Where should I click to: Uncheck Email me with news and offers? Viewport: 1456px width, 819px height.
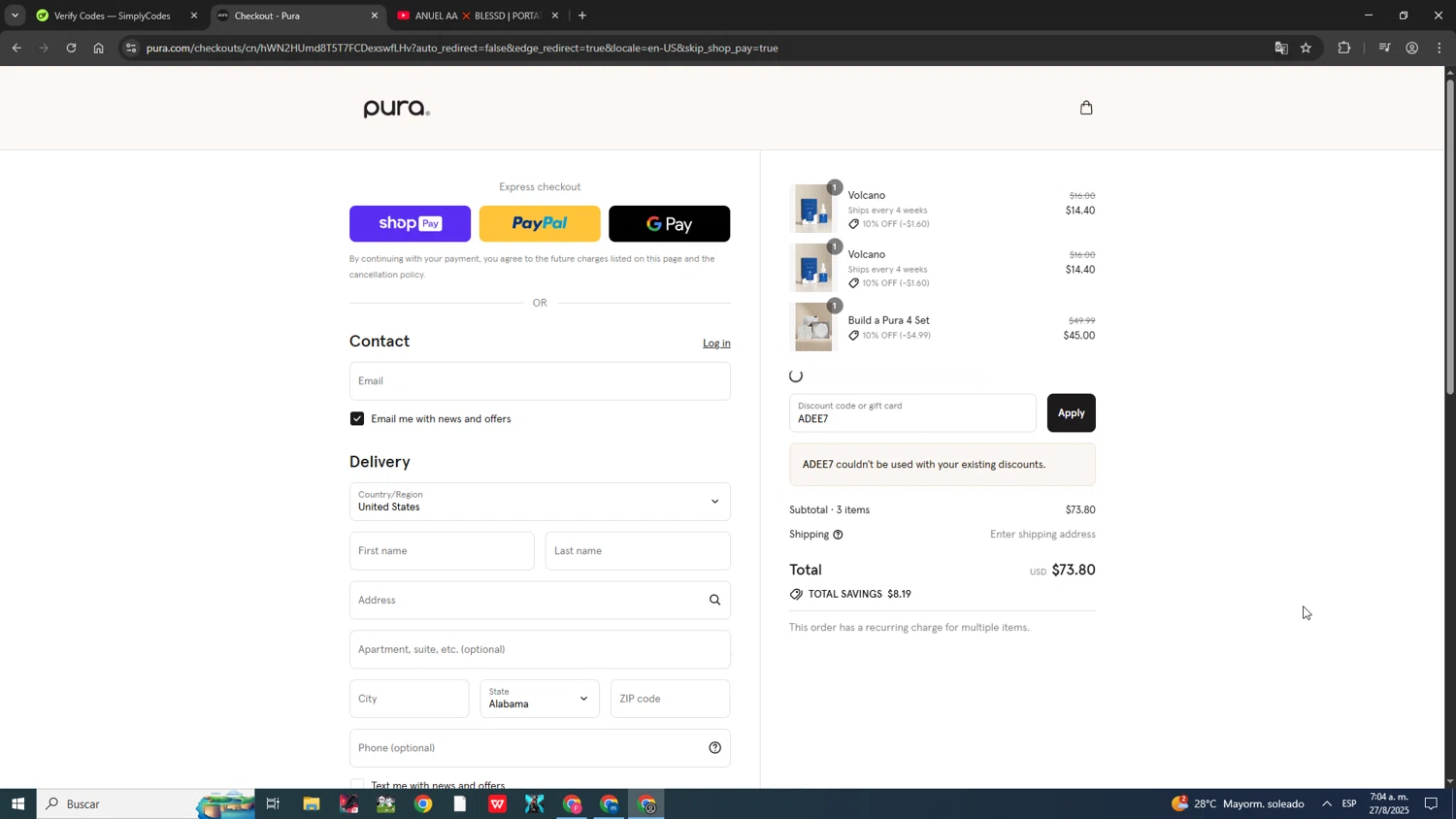pos(357,419)
